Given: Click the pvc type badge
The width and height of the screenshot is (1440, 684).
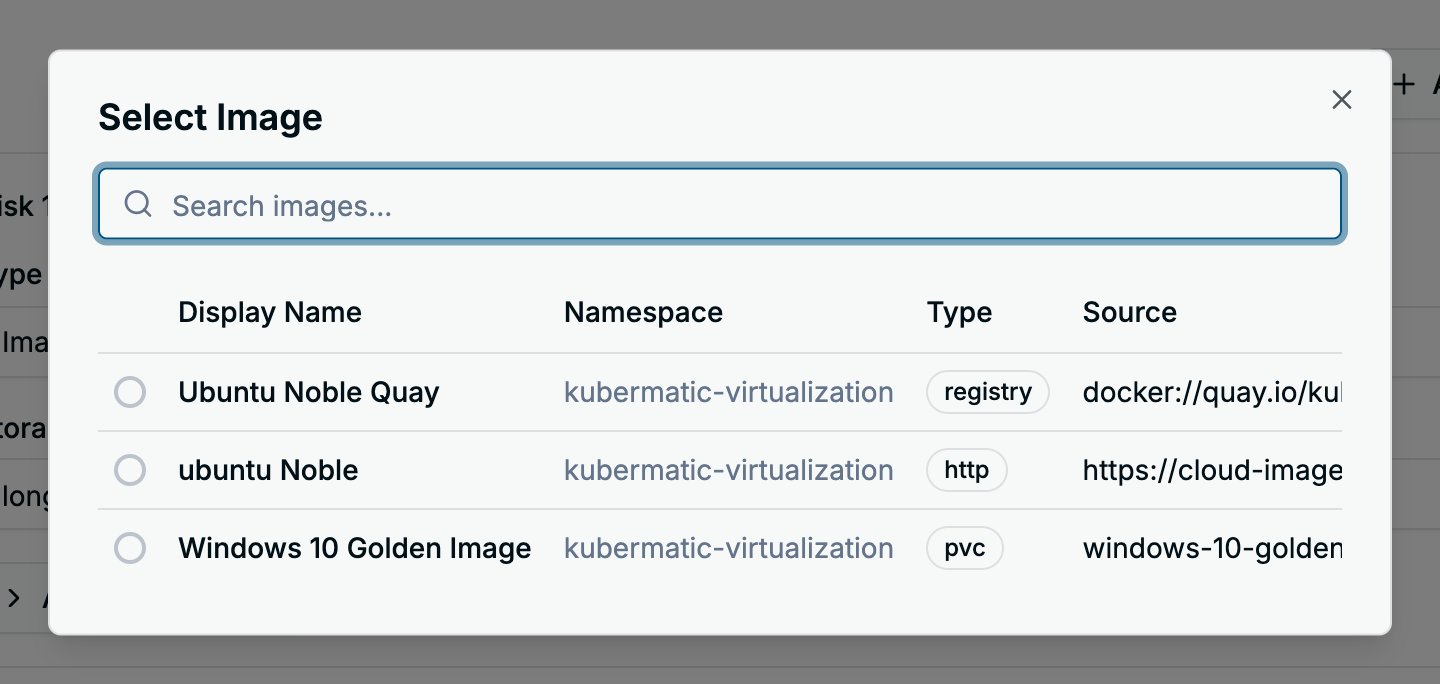Looking at the screenshot, I should (x=965, y=548).
